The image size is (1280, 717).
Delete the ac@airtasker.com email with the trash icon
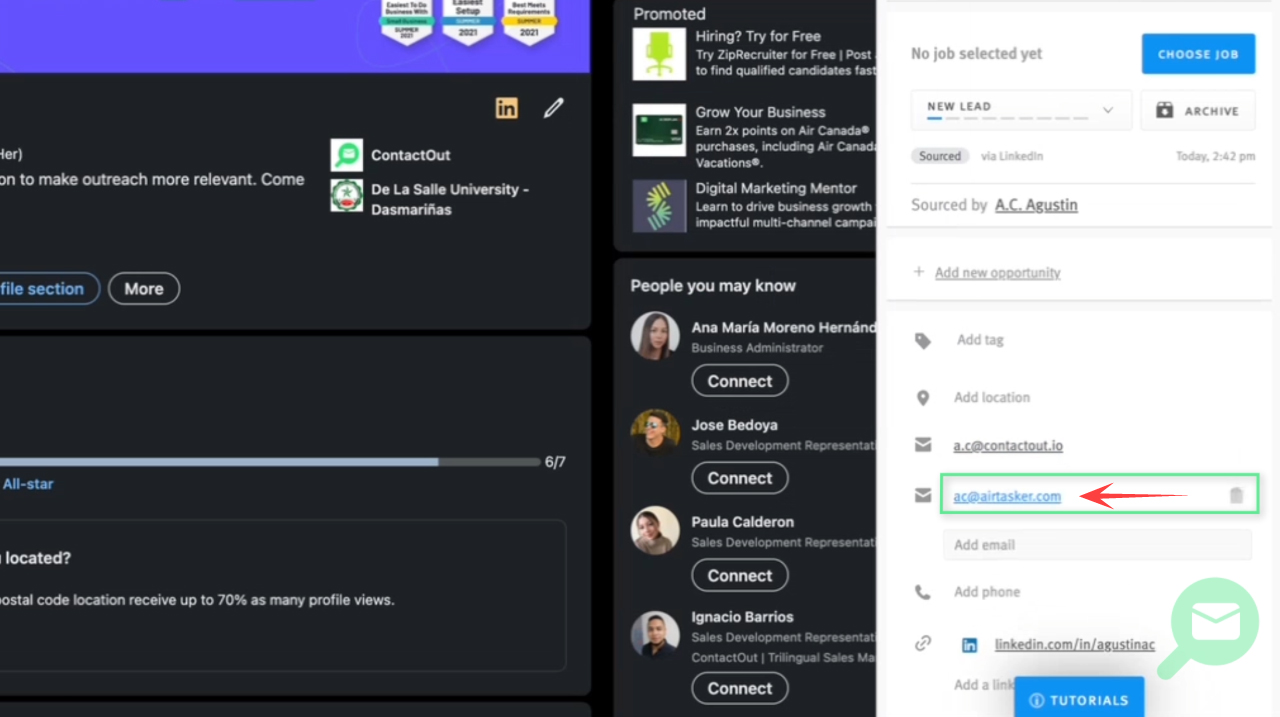tap(1236, 495)
